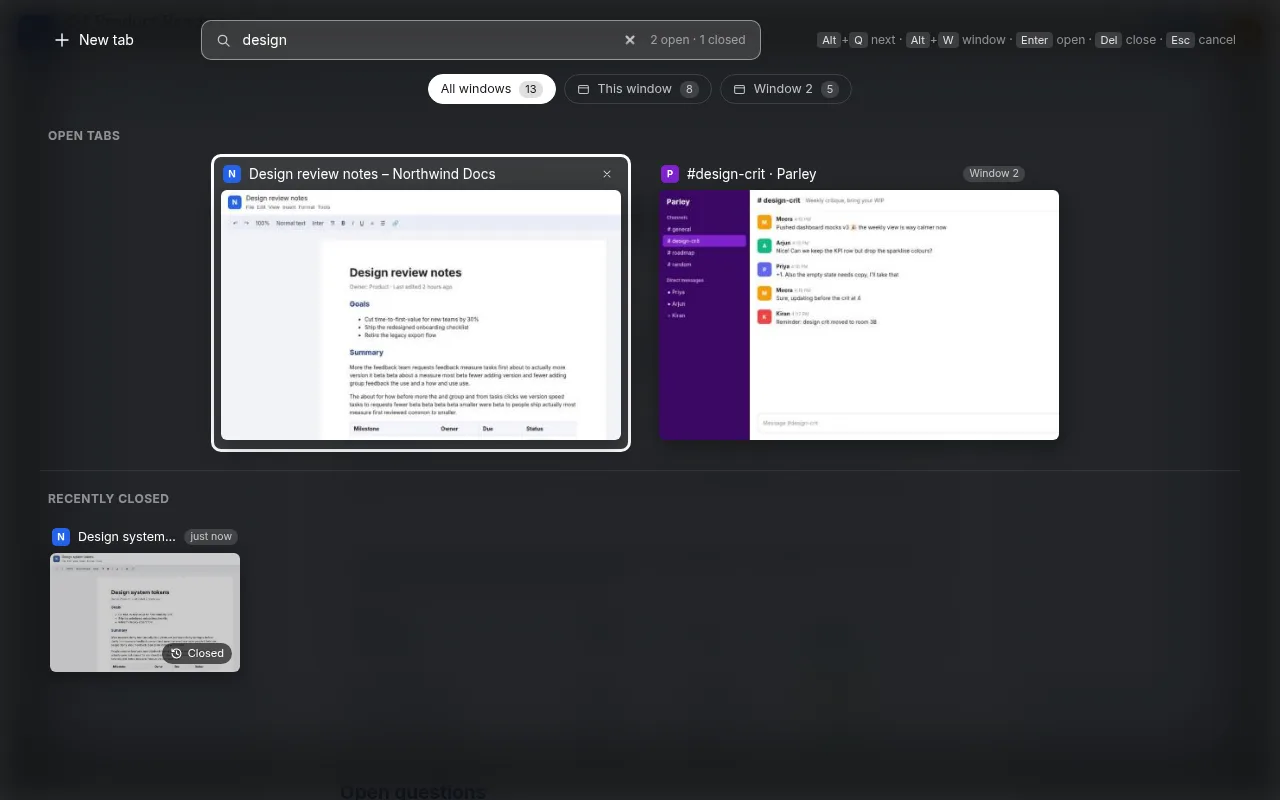Click the Enter keycap hint

pyautogui.click(x=1034, y=40)
